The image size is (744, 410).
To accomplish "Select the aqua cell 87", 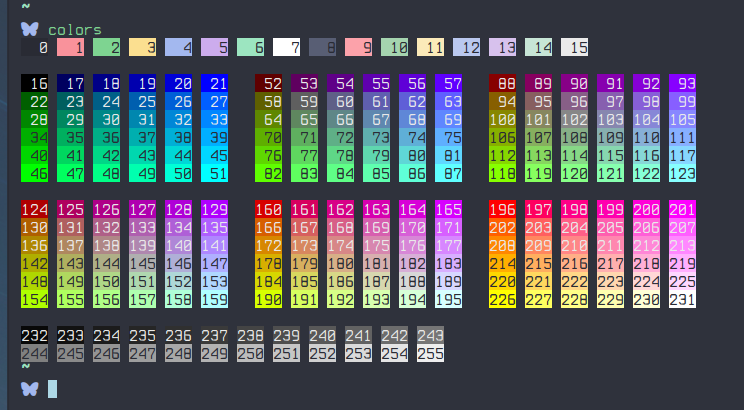I will pyautogui.click(x=449, y=173).
